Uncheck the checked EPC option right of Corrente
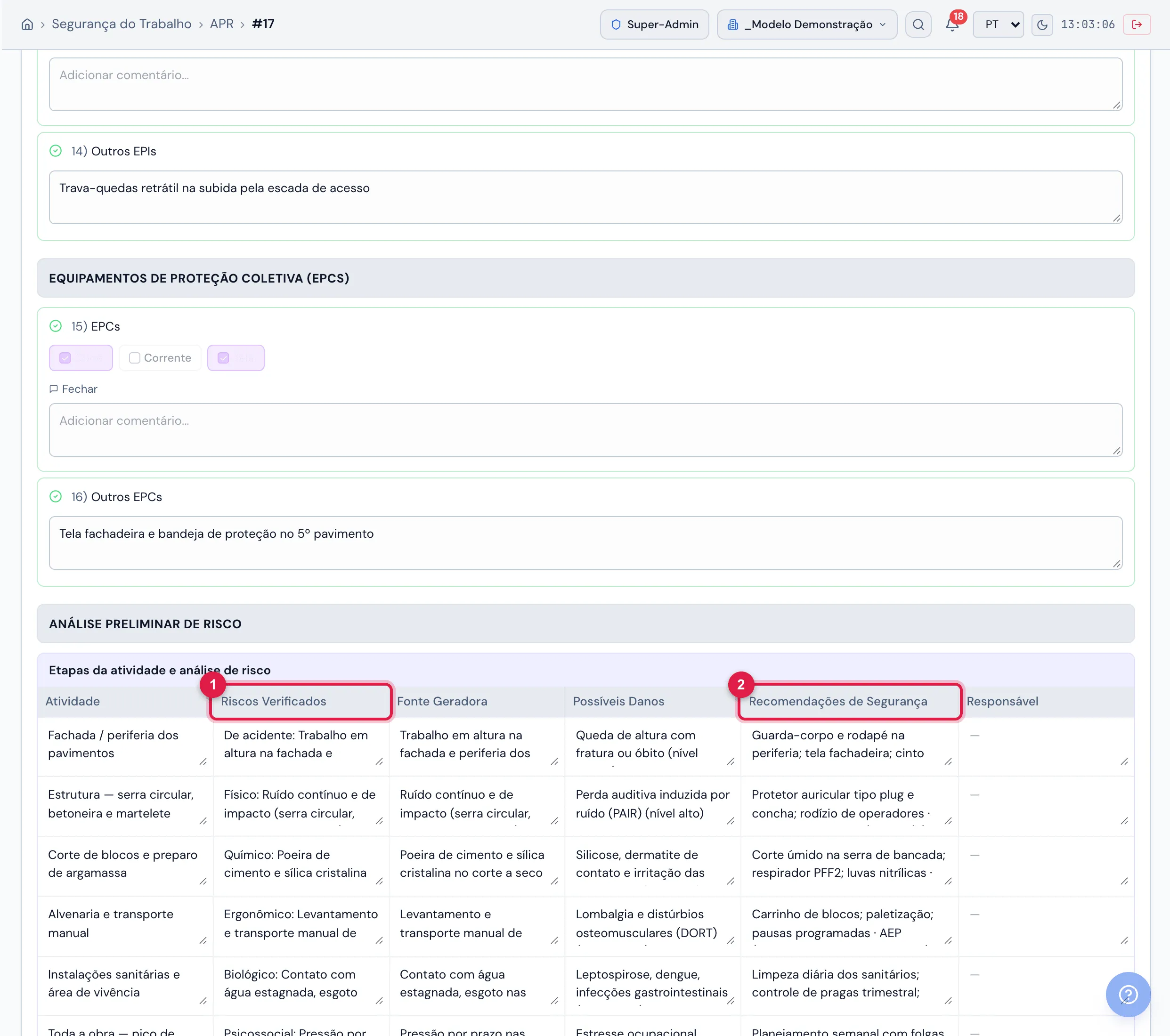 (x=223, y=358)
